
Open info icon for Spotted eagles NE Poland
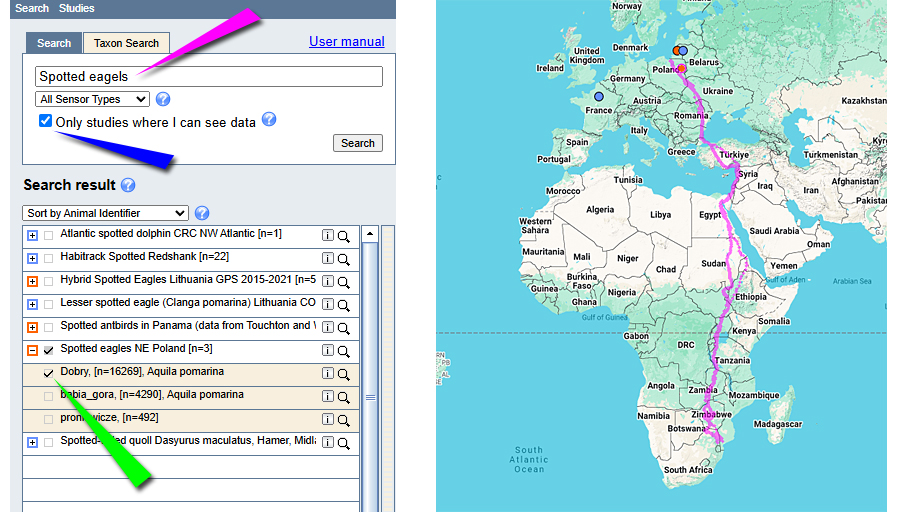pyautogui.click(x=327, y=351)
